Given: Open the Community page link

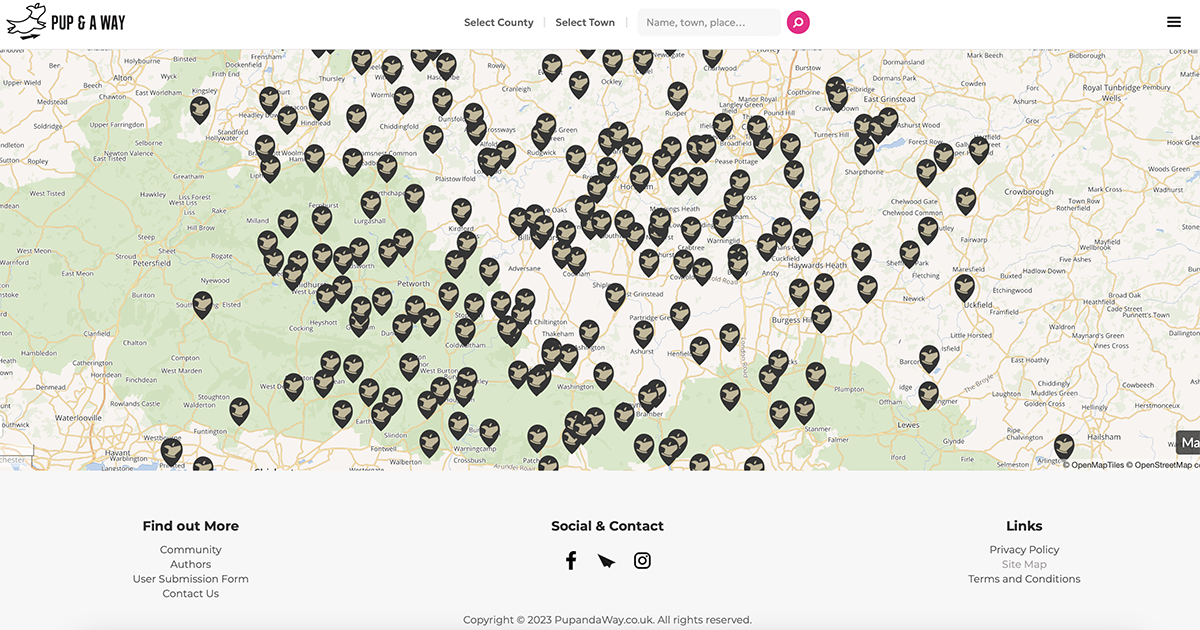Looking at the screenshot, I should [190, 549].
